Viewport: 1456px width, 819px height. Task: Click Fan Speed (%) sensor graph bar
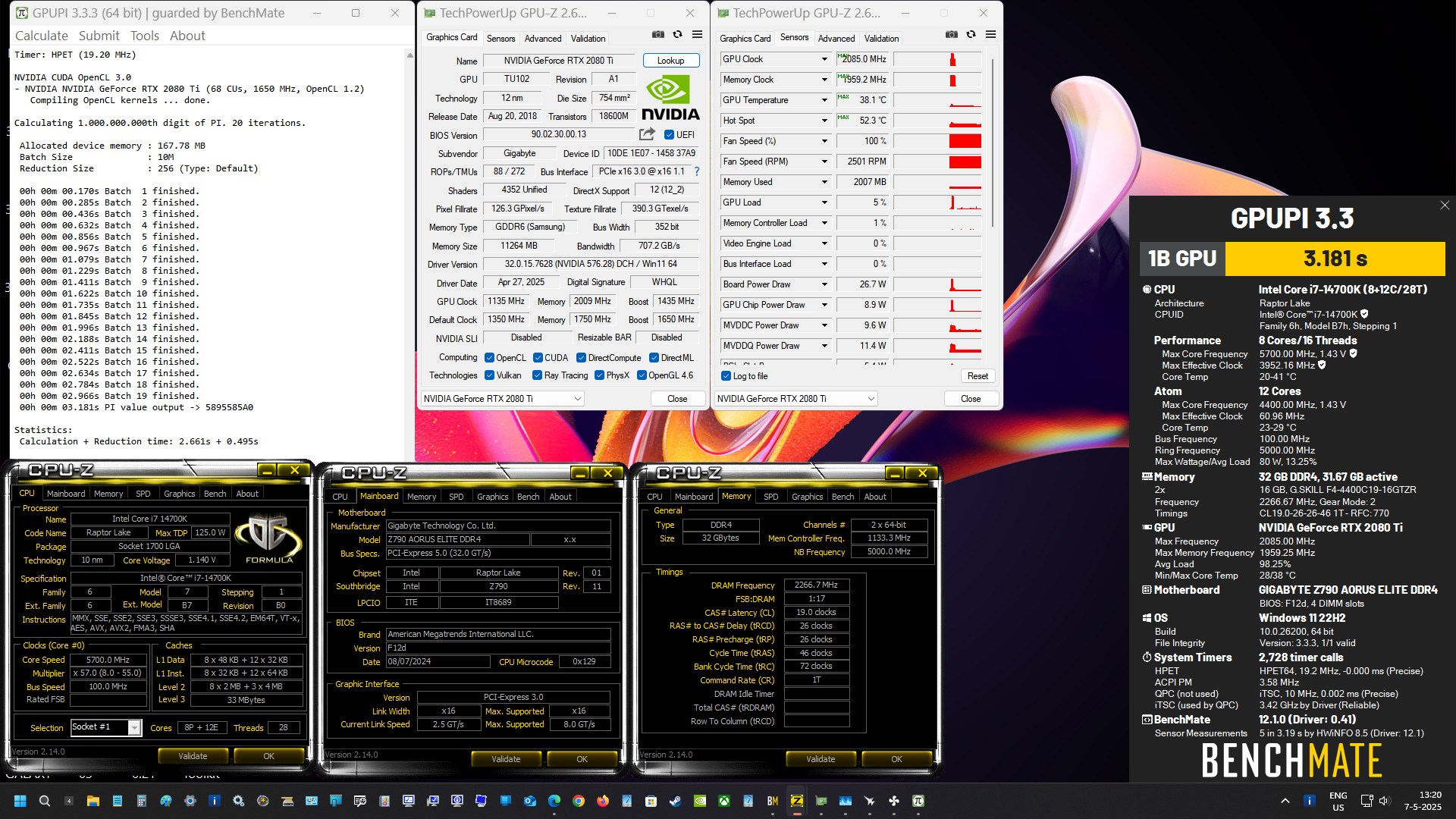point(938,141)
